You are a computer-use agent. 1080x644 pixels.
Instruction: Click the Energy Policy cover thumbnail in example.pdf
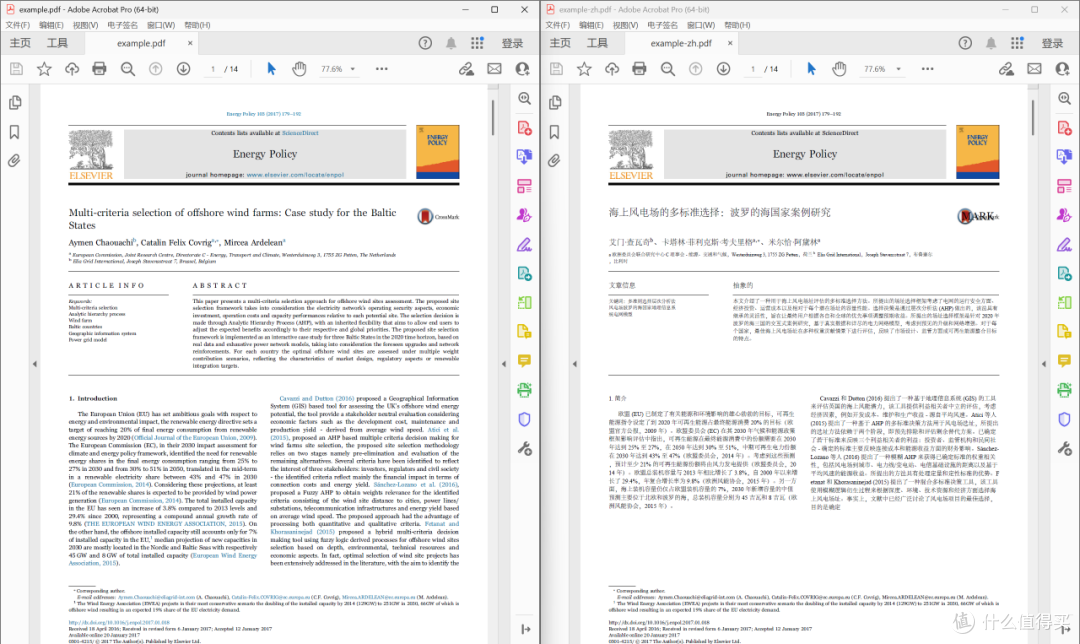[x=438, y=152]
